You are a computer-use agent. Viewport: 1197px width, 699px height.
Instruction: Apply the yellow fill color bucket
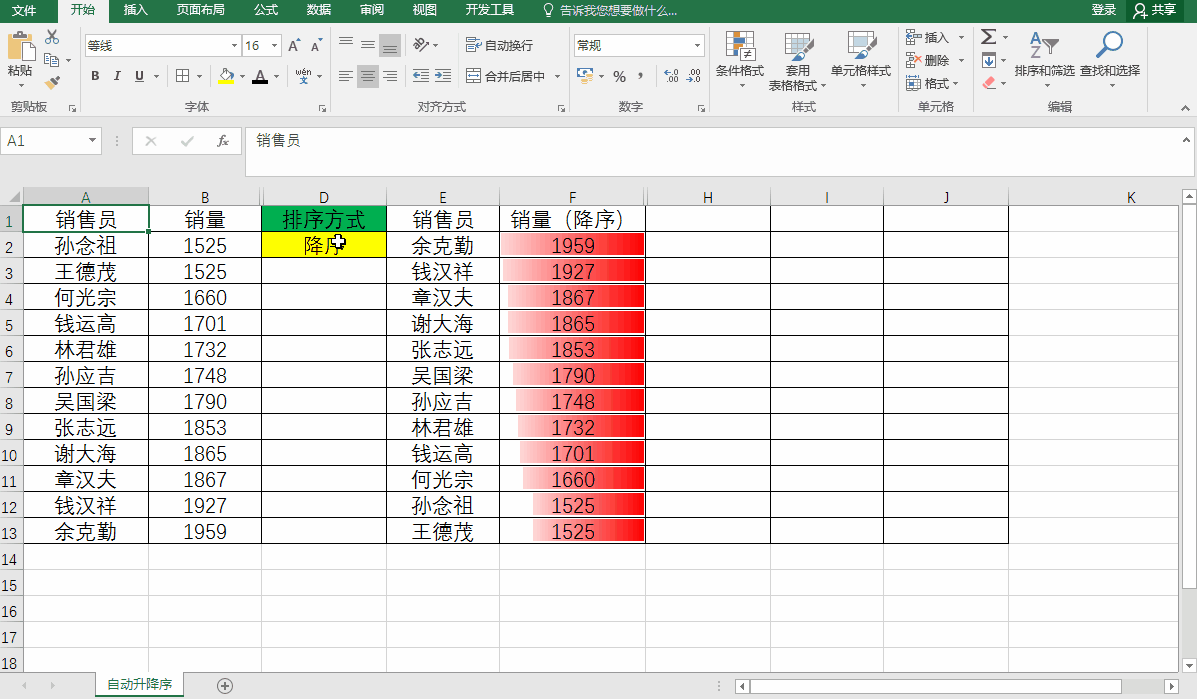(226, 76)
